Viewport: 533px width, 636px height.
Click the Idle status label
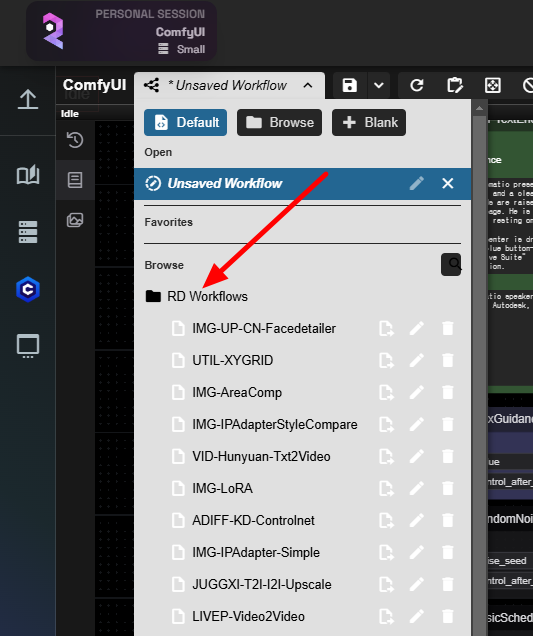click(70, 114)
